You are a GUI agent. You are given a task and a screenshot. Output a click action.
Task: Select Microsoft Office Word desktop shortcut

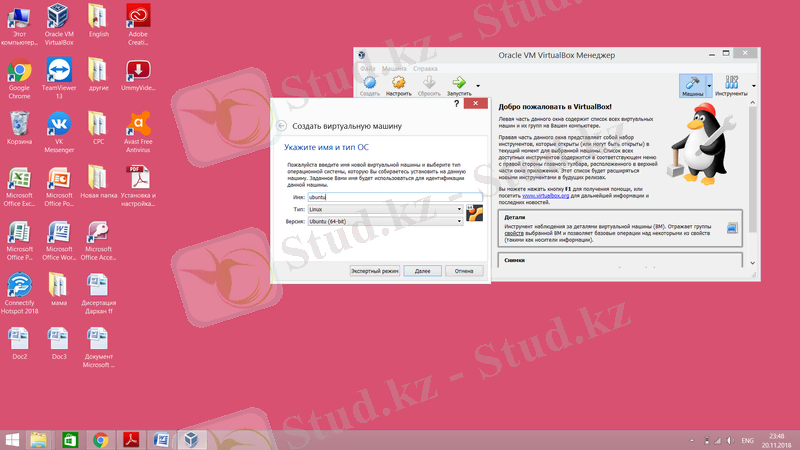(x=59, y=240)
